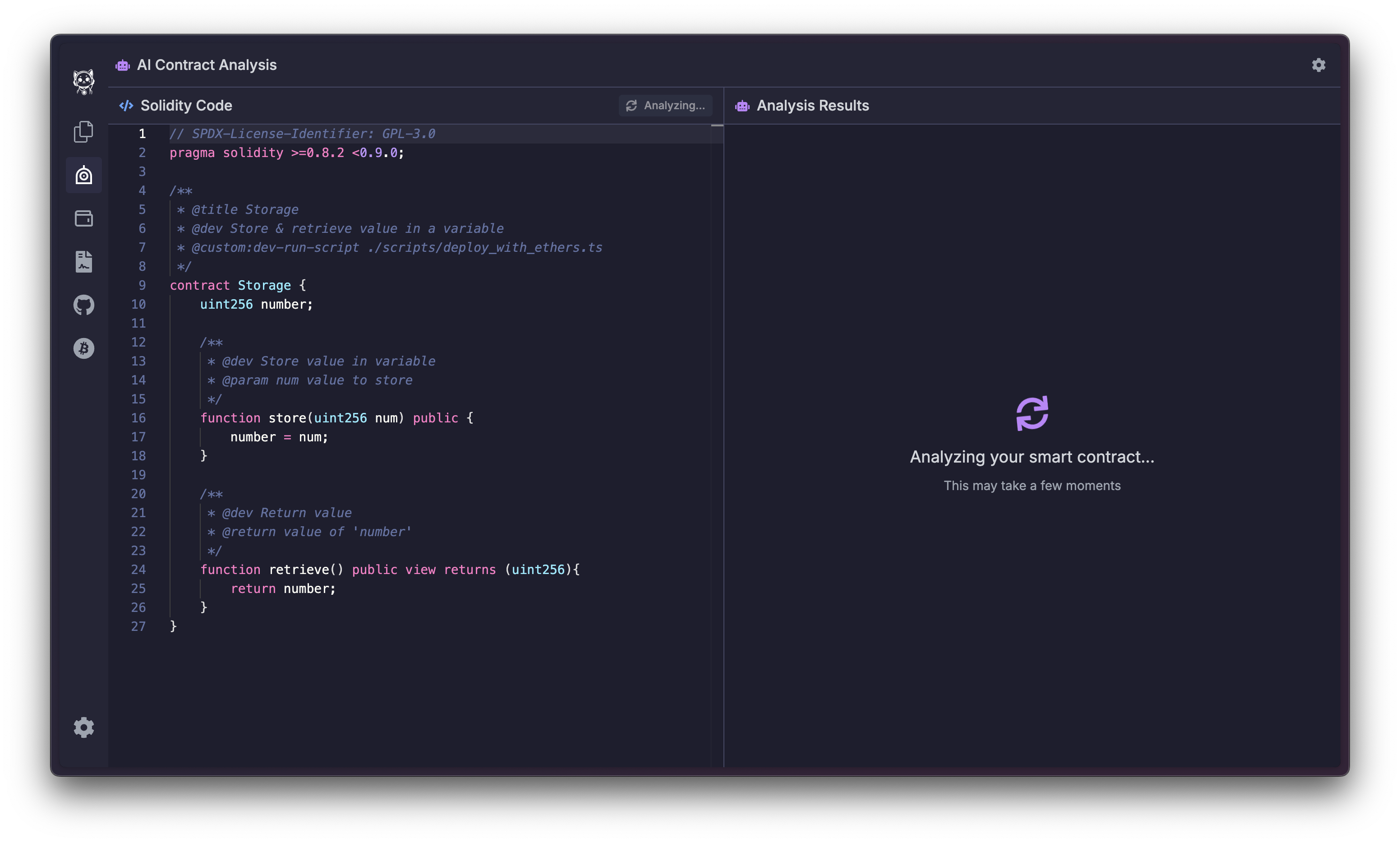Image resolution: width=1400 pixels, height=843 pixels.
Task: Select the AI robot analysis sidebar icon
Action: [x=83, y=175]
